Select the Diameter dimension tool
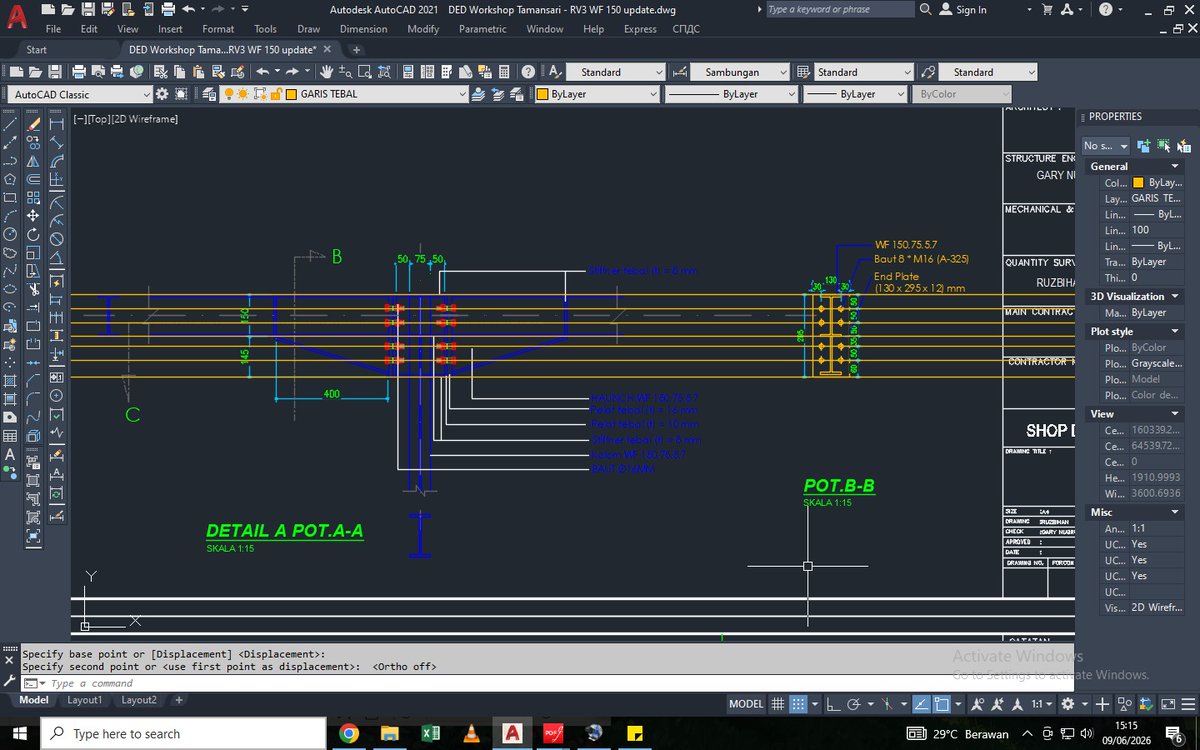1200x750 pixels. coord(56,238)
